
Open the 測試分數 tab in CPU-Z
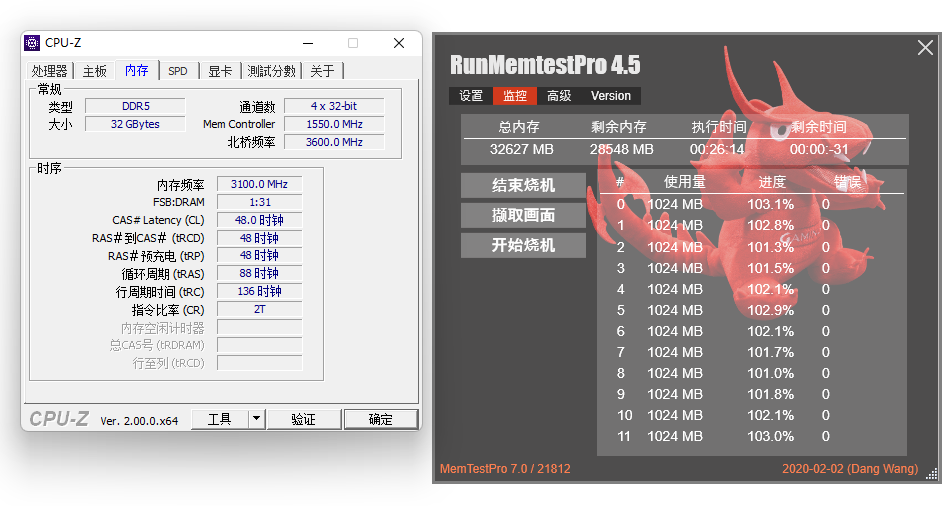271,71
